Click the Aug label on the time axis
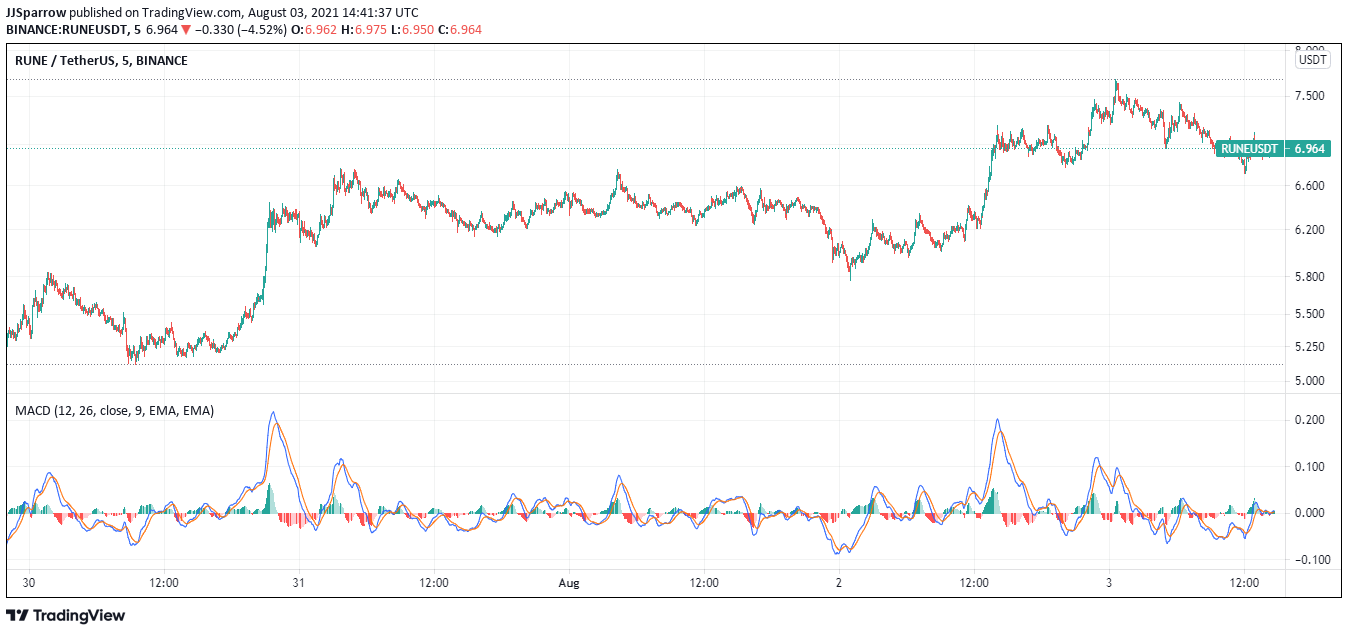Screen dimensions: 1348x634 pos(569,582)
